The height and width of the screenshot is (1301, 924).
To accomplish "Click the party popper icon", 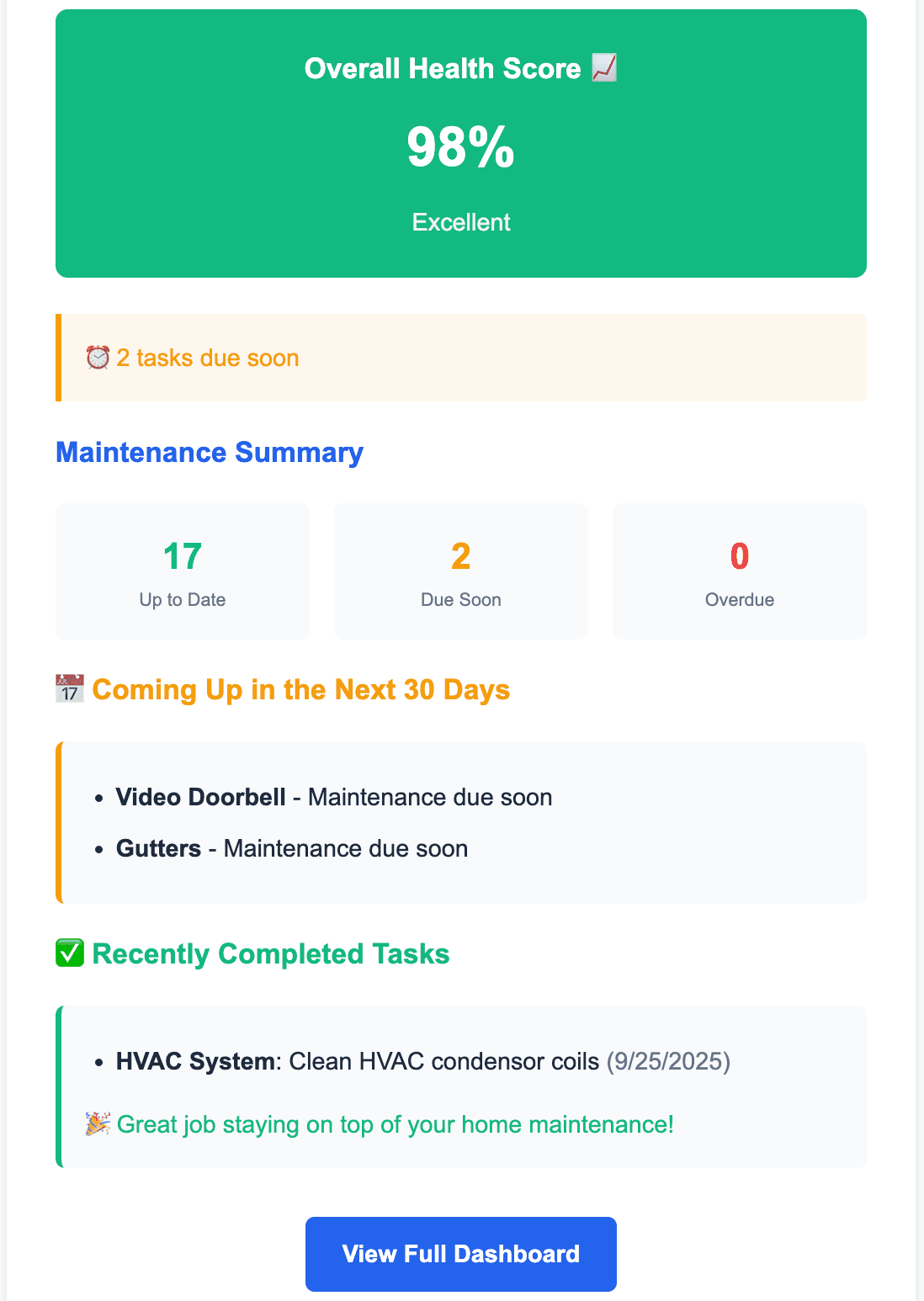I will pyautogui.click(x=98, y=1123).
